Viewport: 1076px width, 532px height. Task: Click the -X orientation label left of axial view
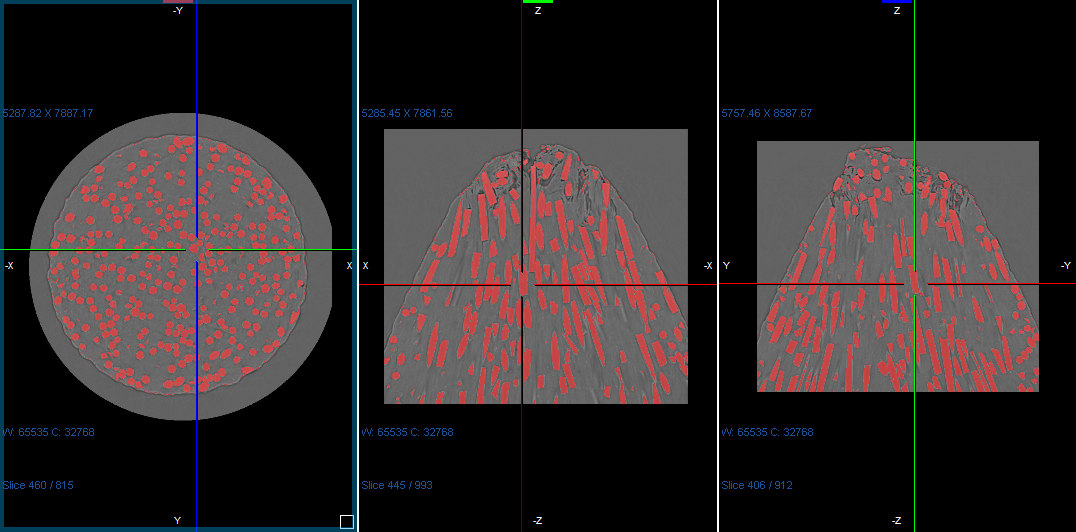click(x=9, y=266)
